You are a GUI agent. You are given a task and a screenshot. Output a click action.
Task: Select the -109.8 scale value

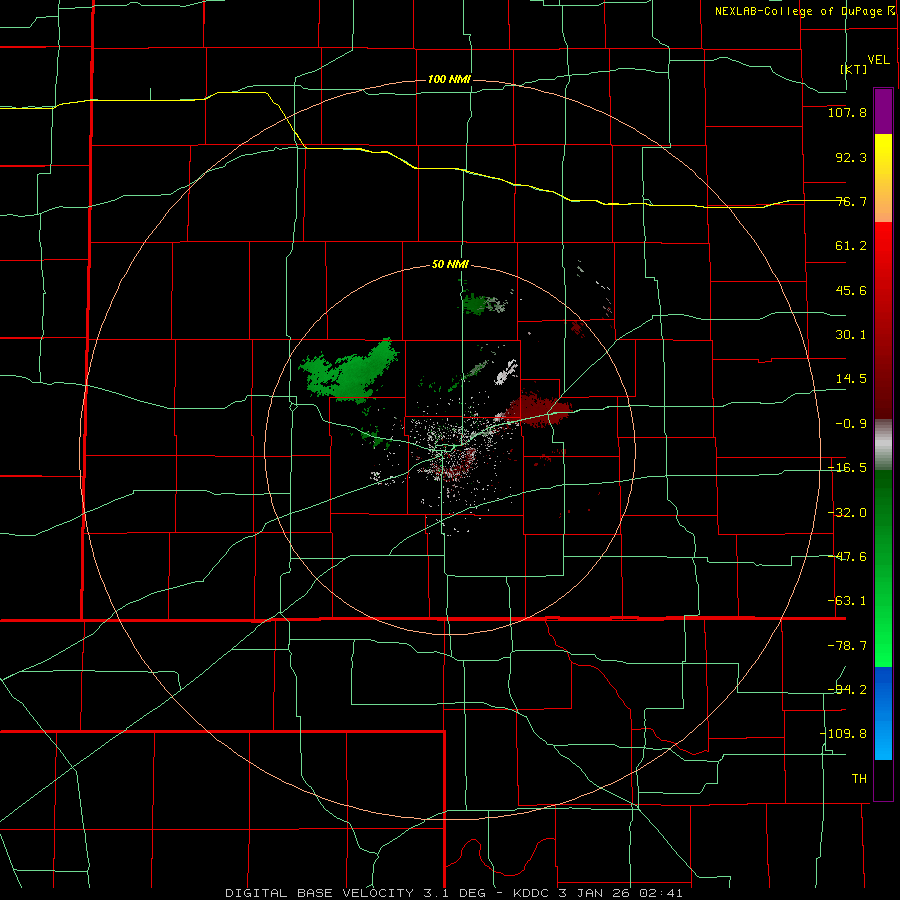[x=844, y=734]
